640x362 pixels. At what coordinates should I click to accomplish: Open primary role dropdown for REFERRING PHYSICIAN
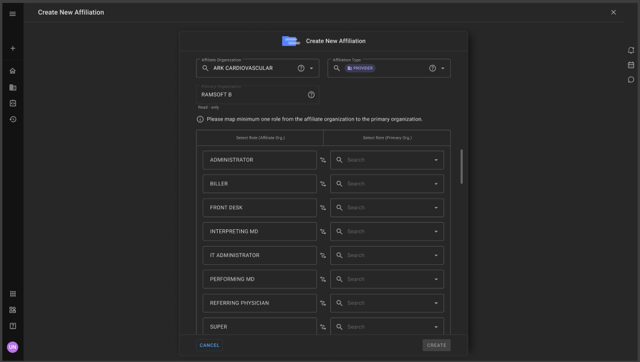436,303
